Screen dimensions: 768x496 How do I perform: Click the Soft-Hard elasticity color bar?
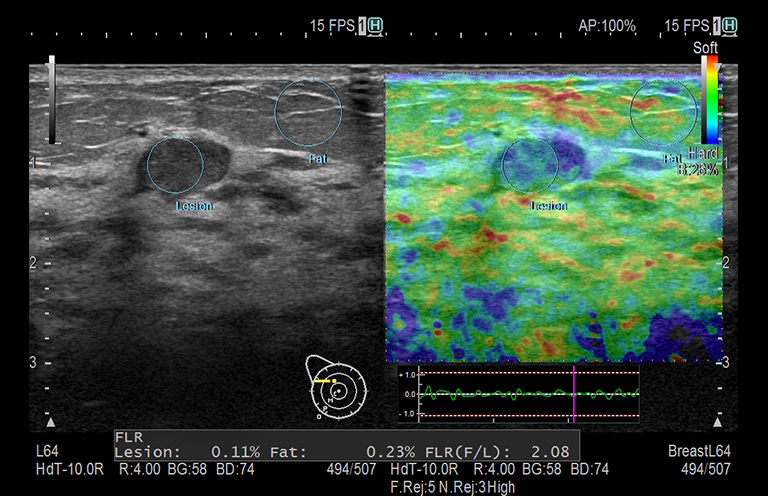[710, 100]
